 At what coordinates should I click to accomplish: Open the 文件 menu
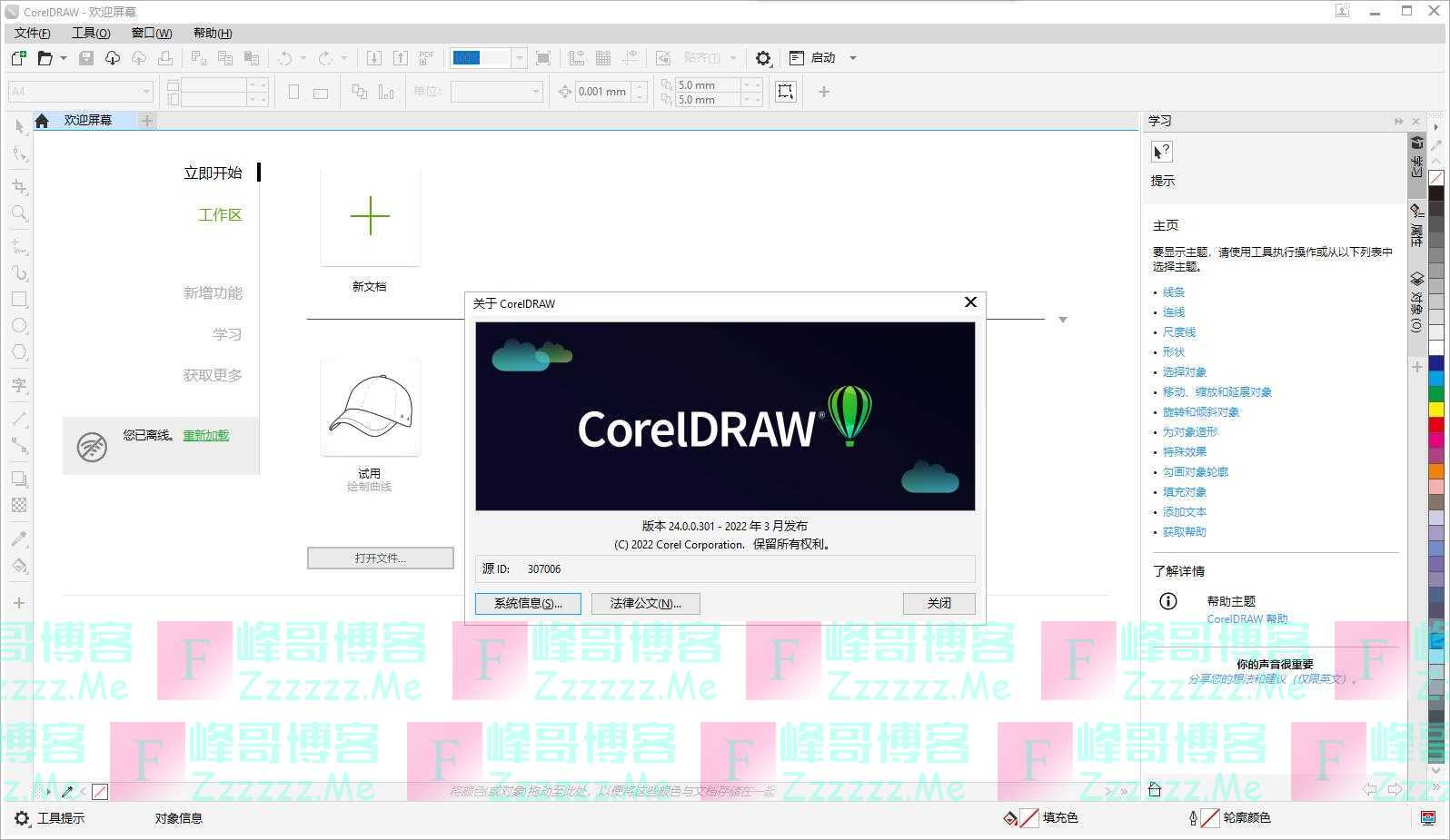click(32, 33)
